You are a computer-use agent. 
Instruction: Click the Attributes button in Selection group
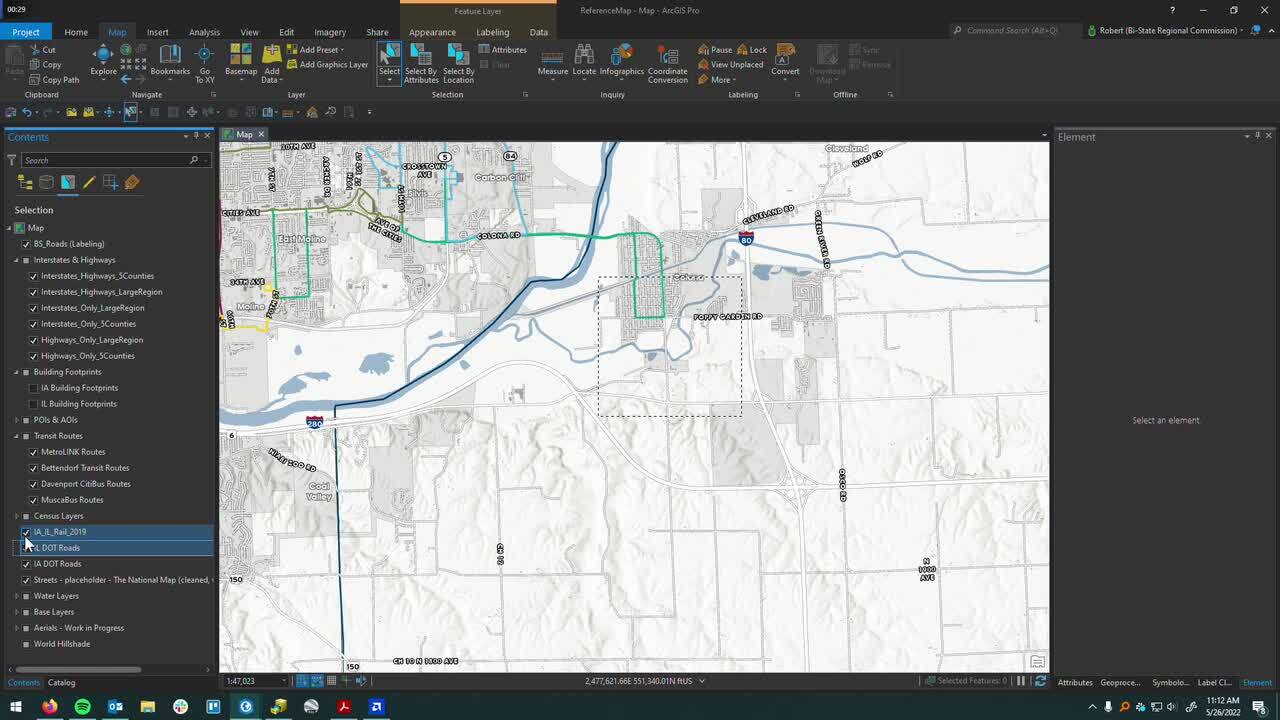502,49
